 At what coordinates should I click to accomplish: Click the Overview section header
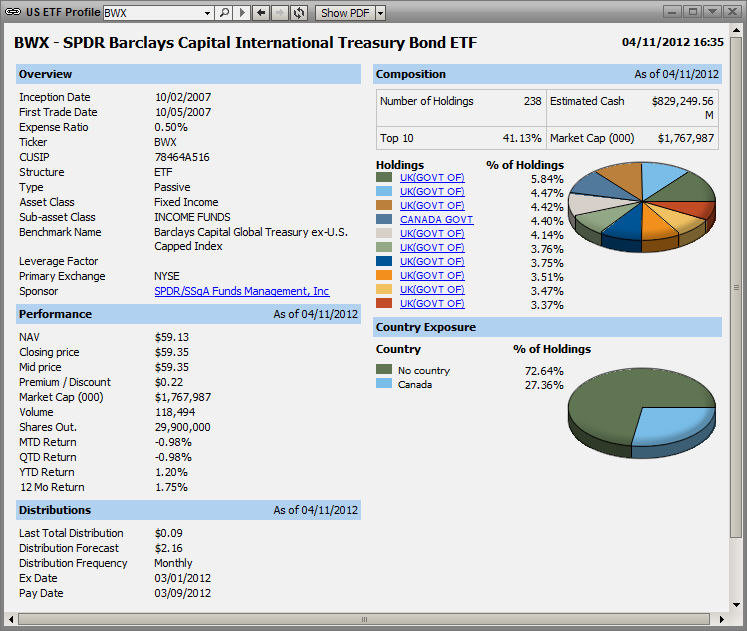point(188,74)
